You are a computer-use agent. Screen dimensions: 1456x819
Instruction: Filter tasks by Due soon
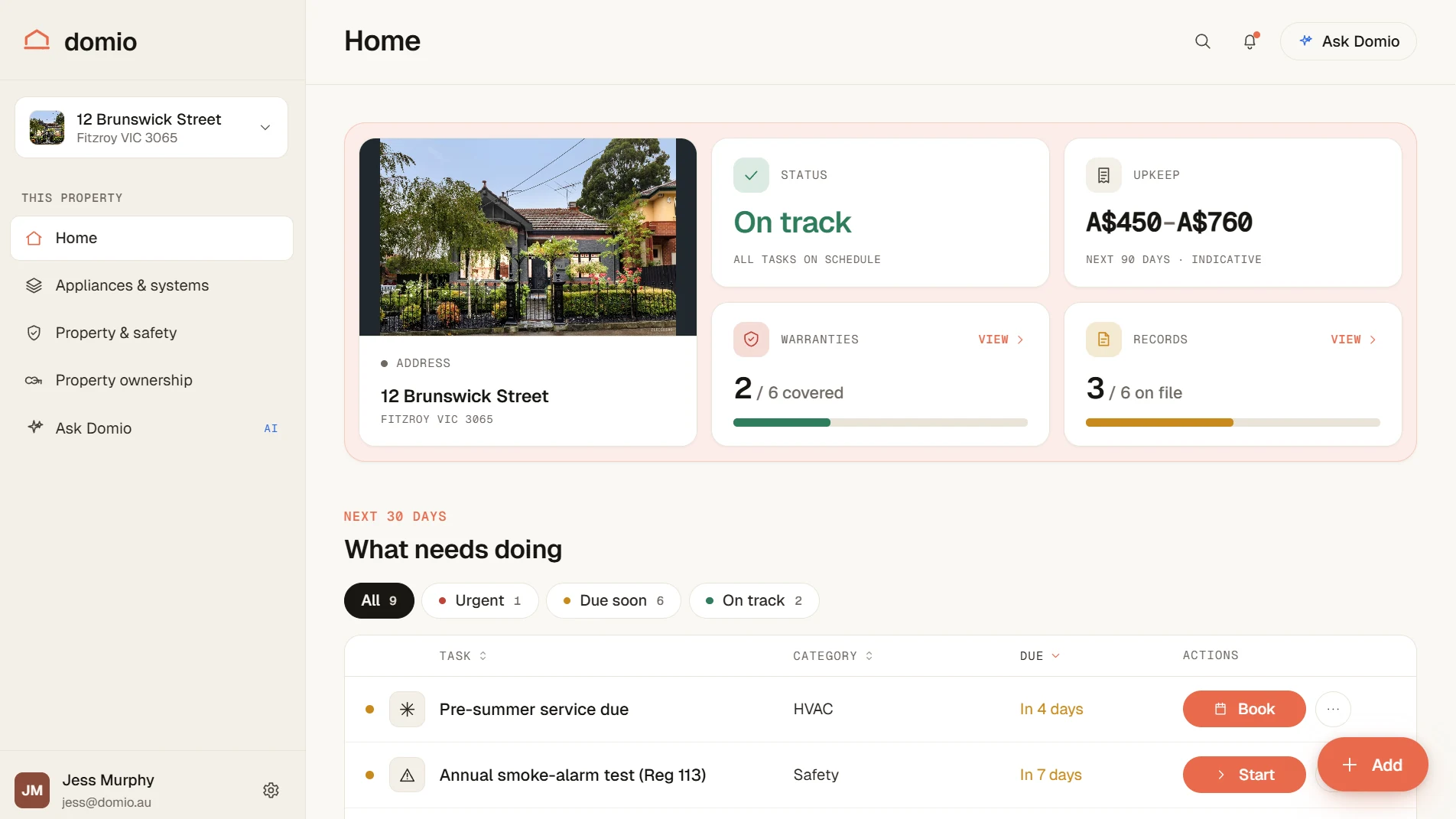(613, 600)
